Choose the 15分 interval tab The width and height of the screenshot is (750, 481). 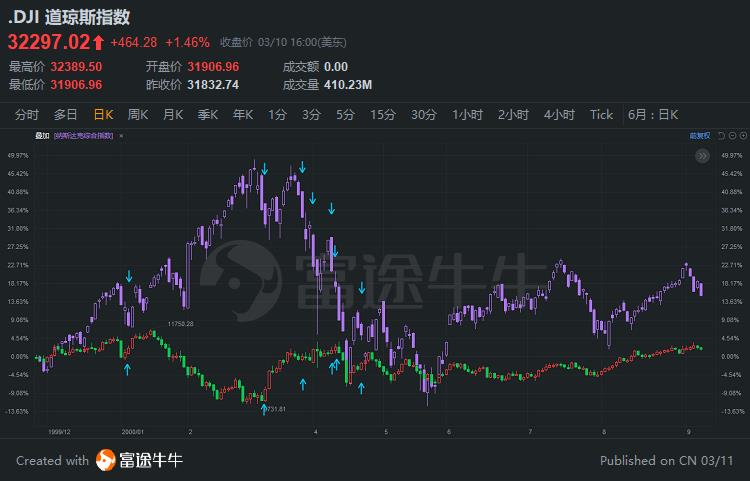click(383, 114)
